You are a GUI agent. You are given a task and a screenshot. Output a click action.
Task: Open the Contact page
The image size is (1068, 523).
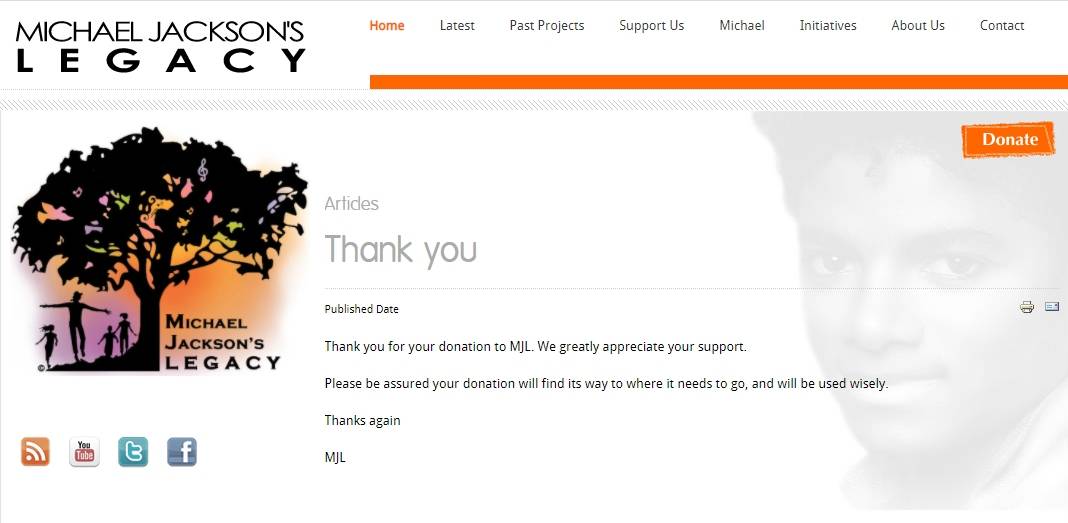tap(1002, 26)
